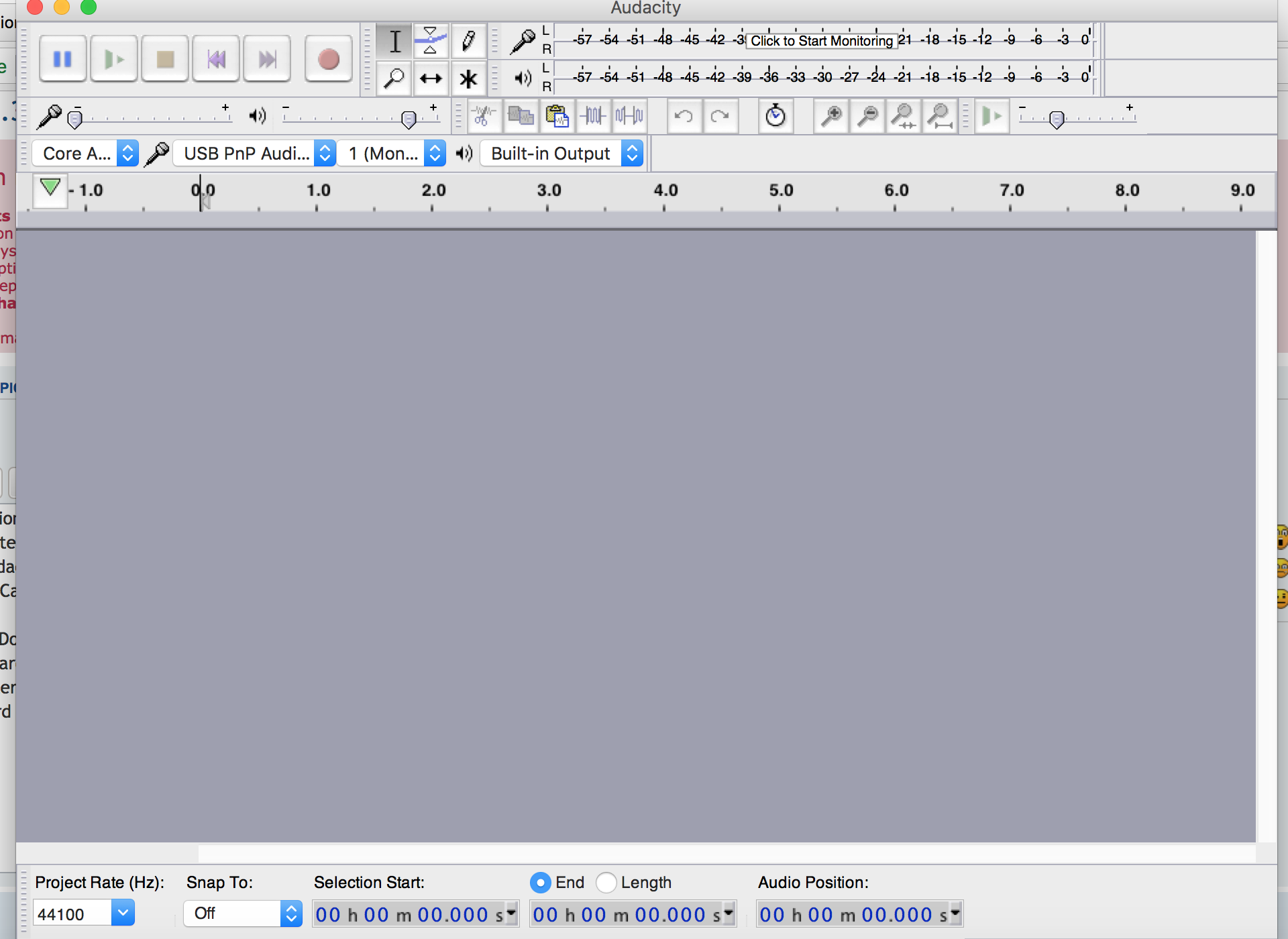Open the 1 (Mono) channels dropdown
The image size is (1288, 939).
392,154
